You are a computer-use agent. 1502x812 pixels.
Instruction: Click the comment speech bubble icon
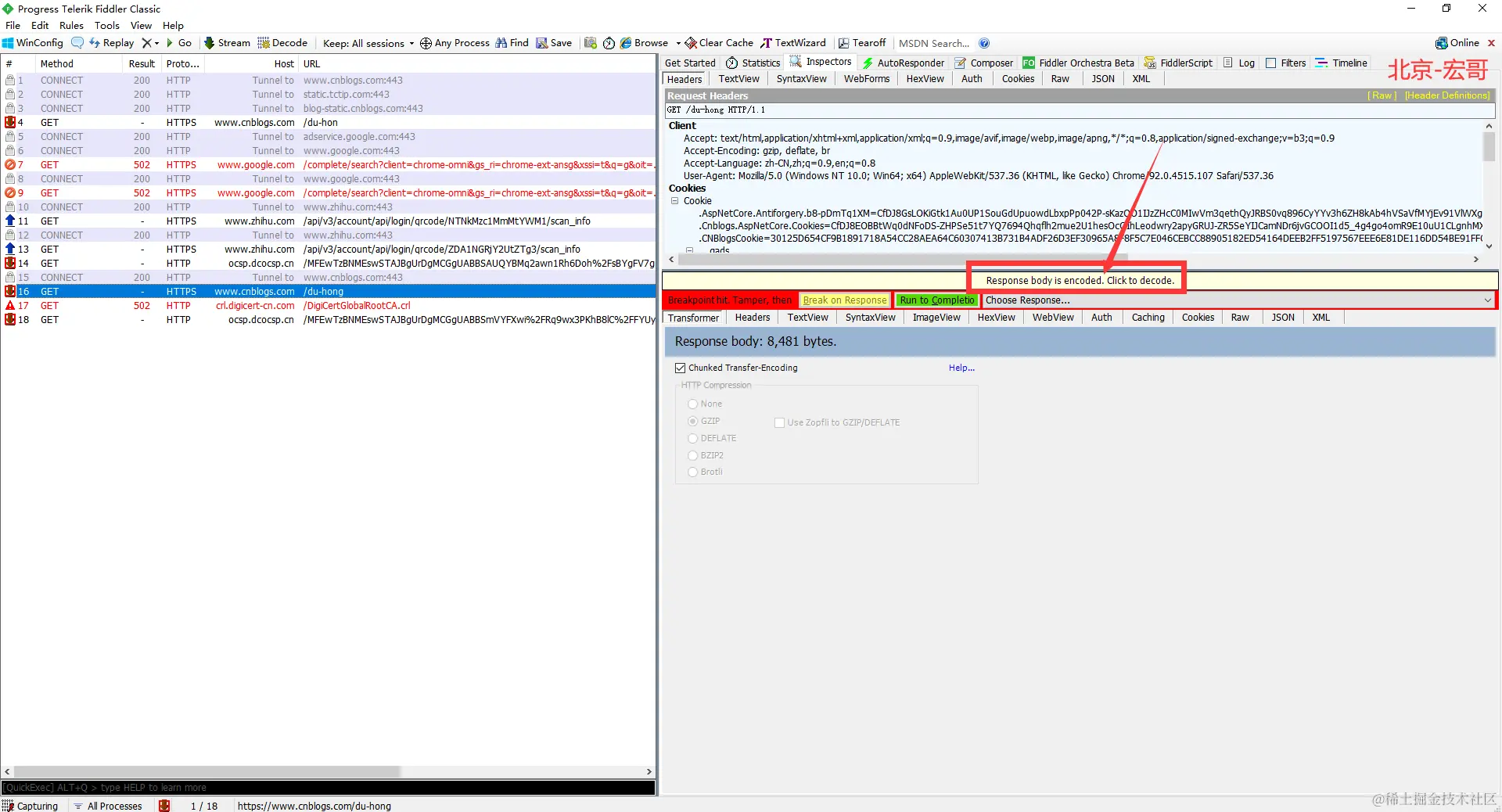(x=77, y=43)
